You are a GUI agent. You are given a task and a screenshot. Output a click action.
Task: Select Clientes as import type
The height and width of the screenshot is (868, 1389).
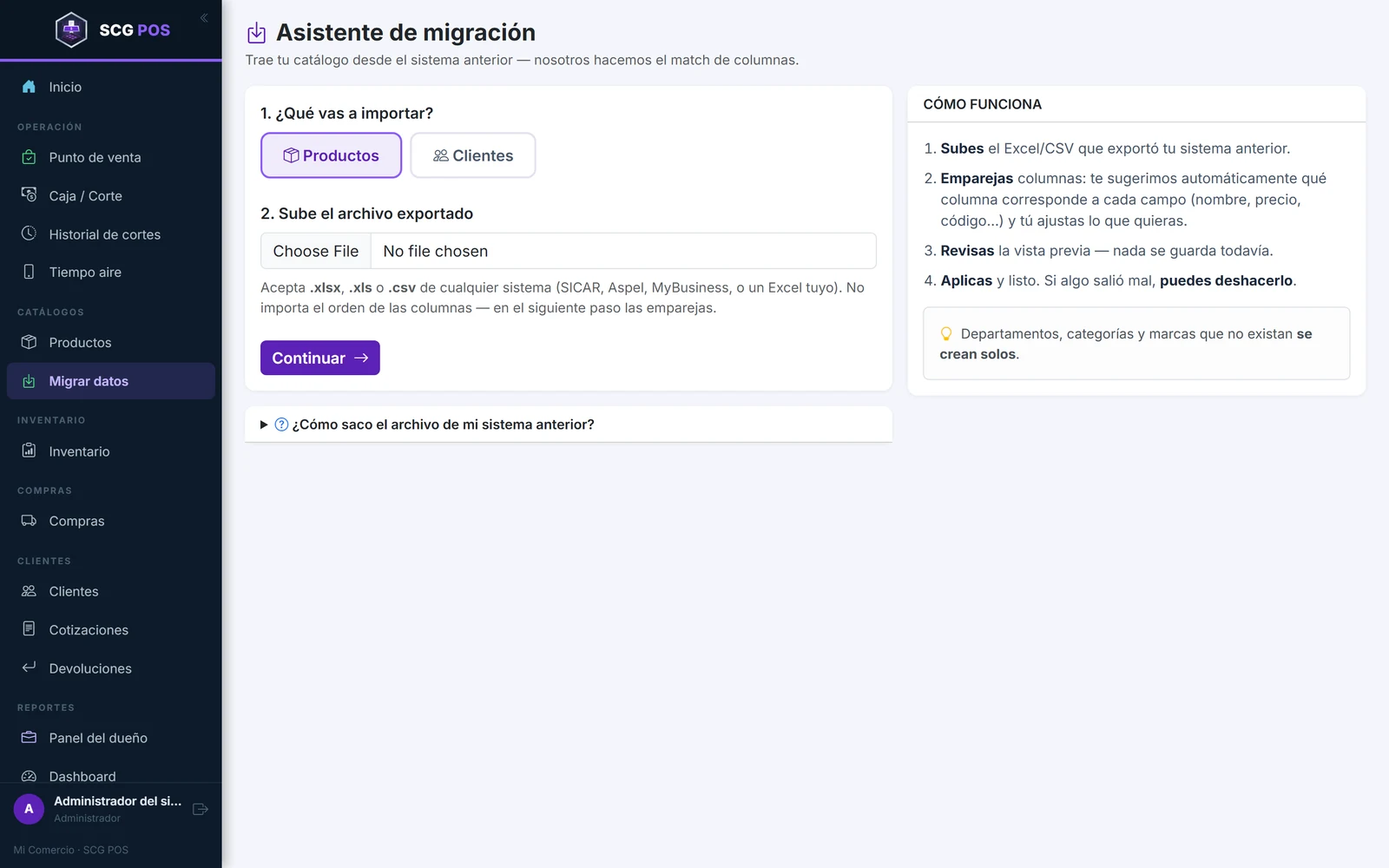point(473,155)
